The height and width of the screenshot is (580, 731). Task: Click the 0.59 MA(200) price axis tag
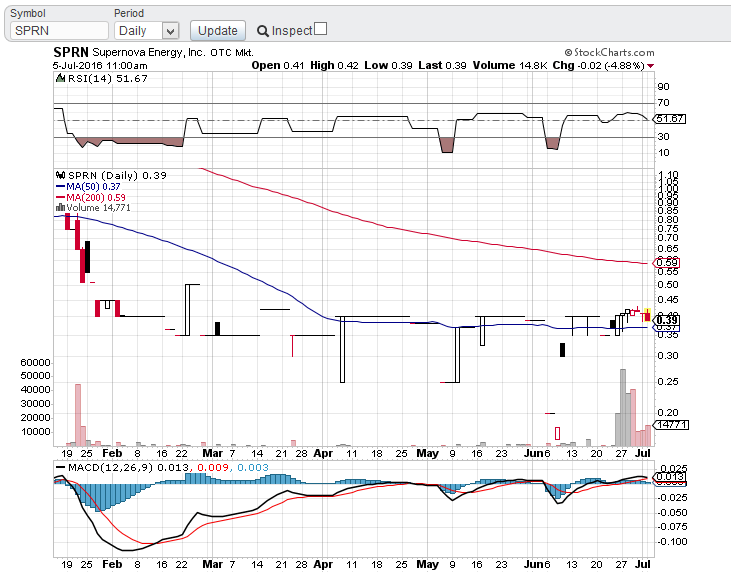pyautogui.click(x=667, y=263)
